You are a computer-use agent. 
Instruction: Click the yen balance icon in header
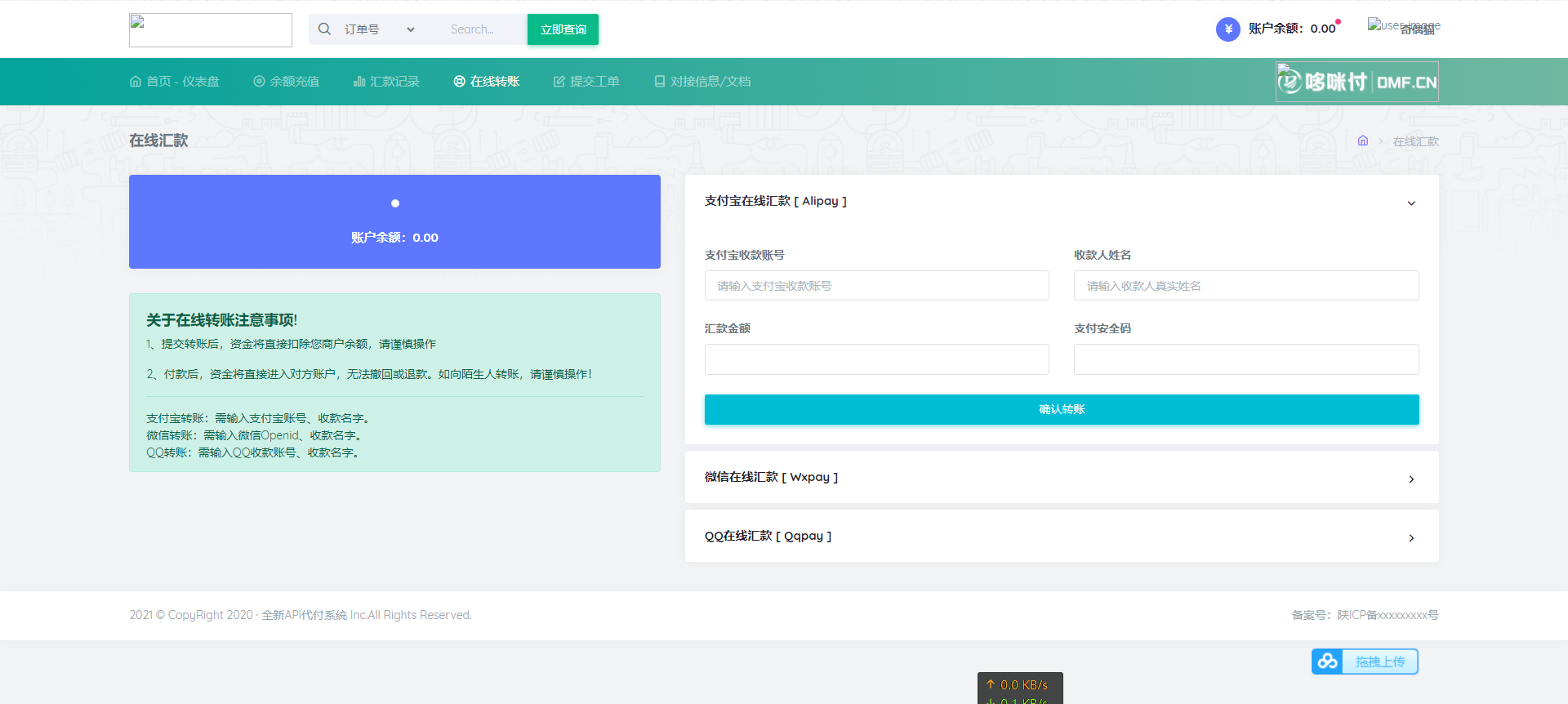1228,29
